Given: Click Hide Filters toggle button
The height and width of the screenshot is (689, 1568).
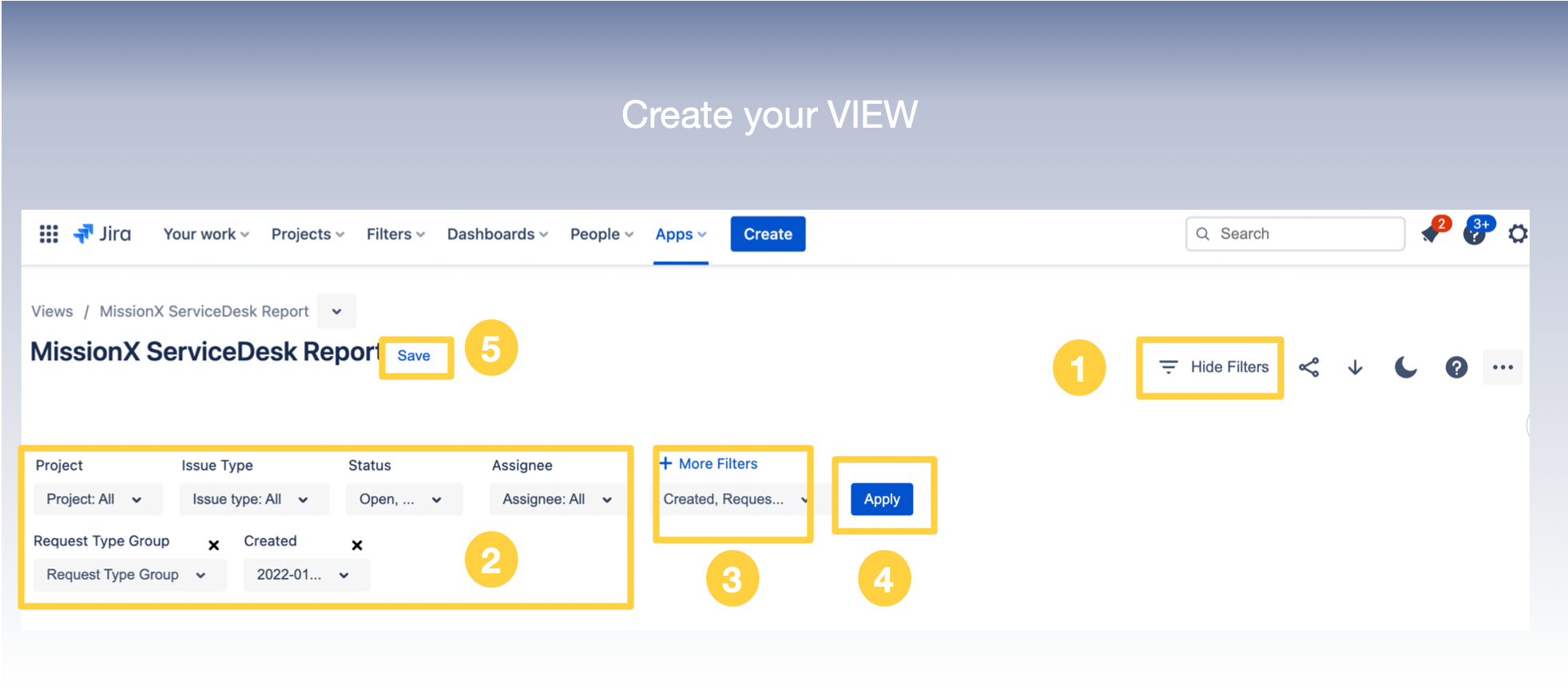Looking at the screenshot, I should 1213,367.
